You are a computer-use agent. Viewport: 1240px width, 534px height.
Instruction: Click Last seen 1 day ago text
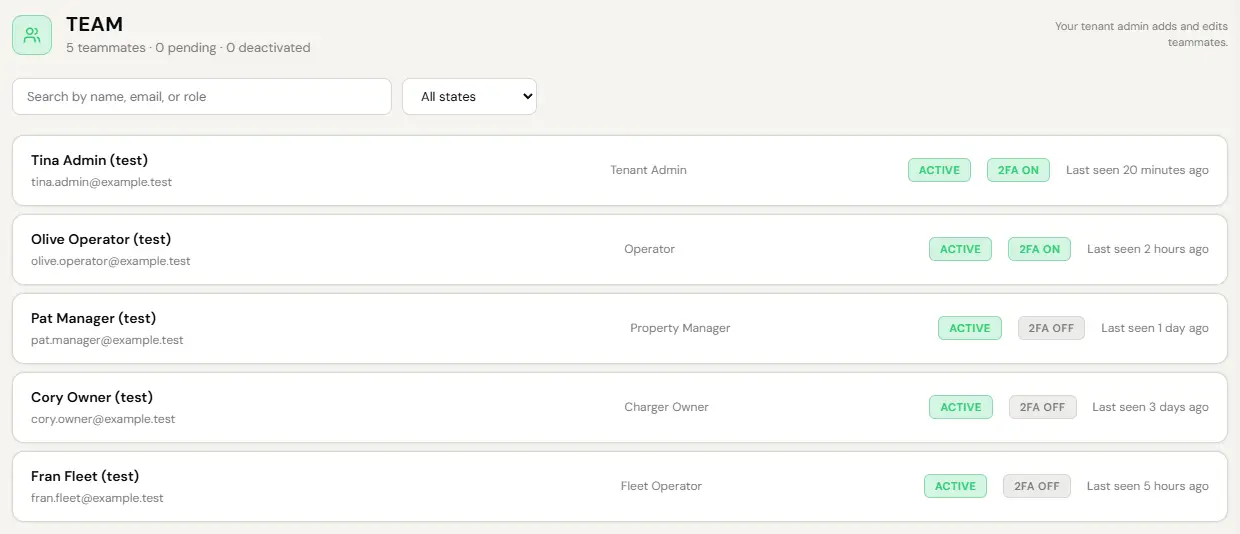pos(1155,328)
